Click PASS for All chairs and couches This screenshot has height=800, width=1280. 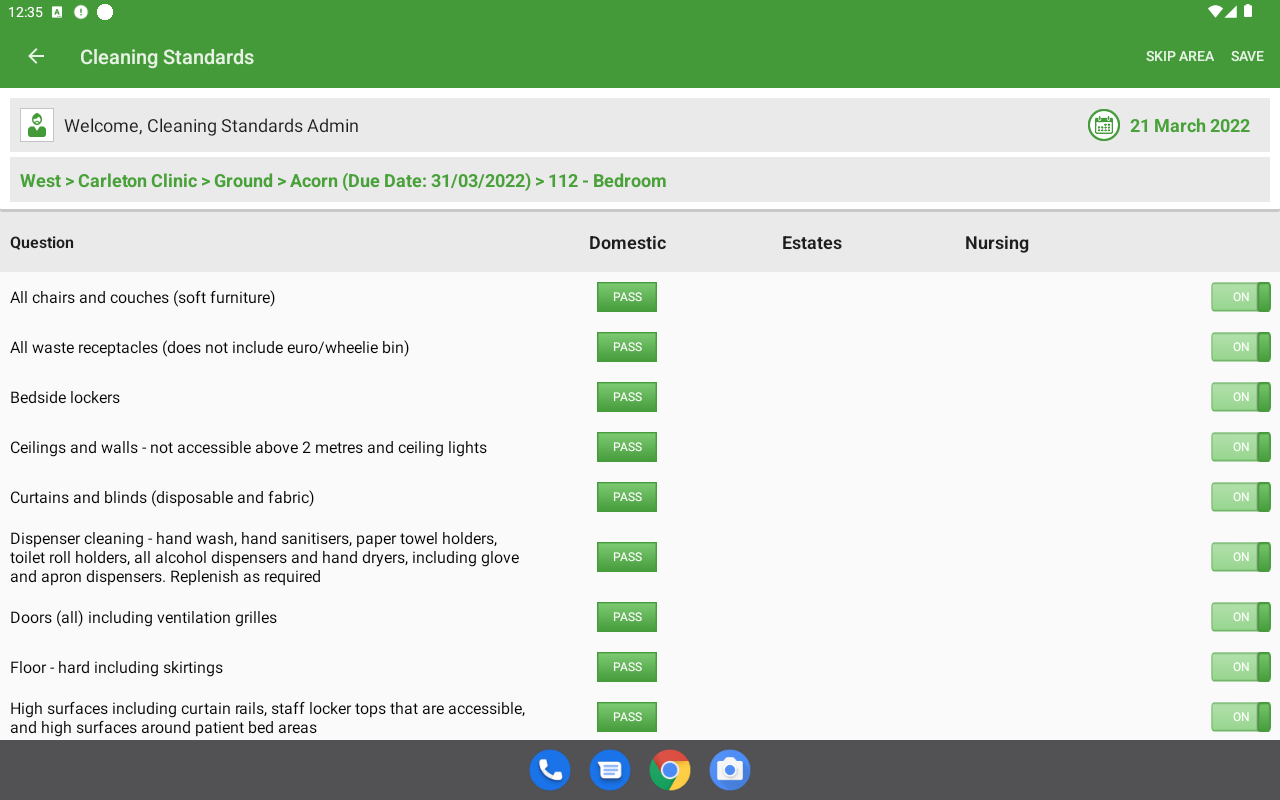click(x=627, y=297)
